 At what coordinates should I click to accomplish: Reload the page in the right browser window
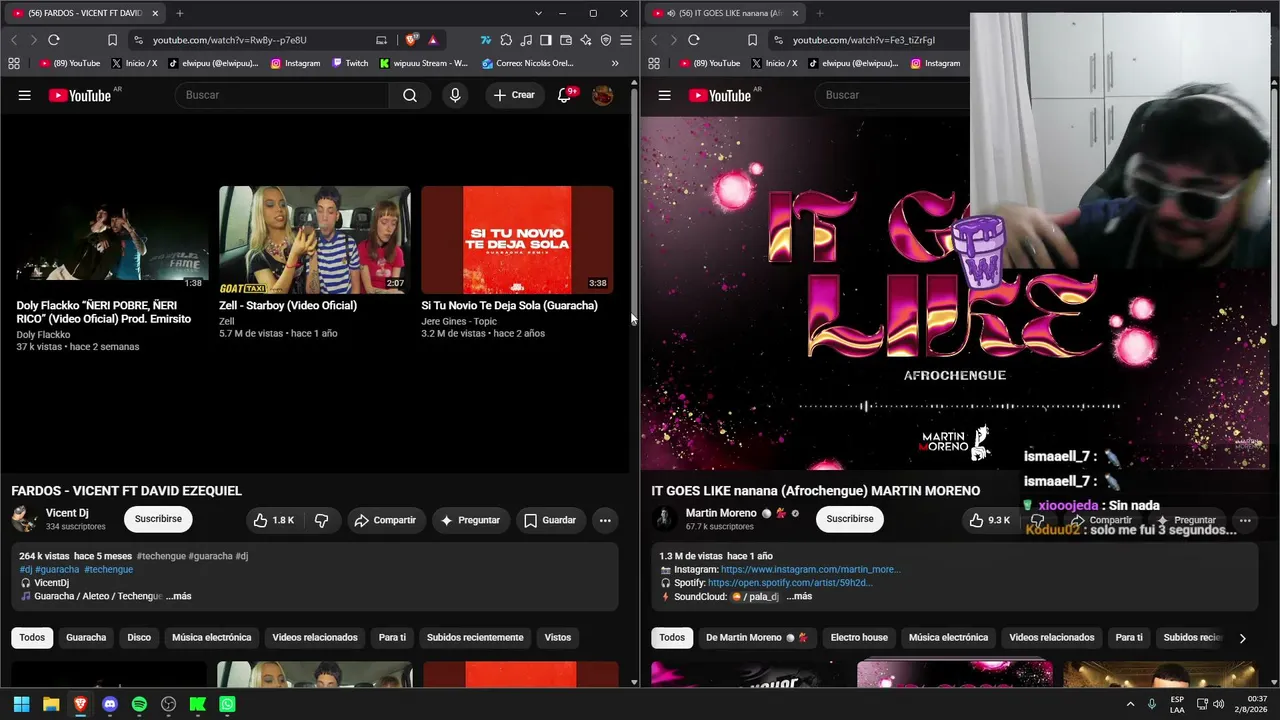(694, 40)
